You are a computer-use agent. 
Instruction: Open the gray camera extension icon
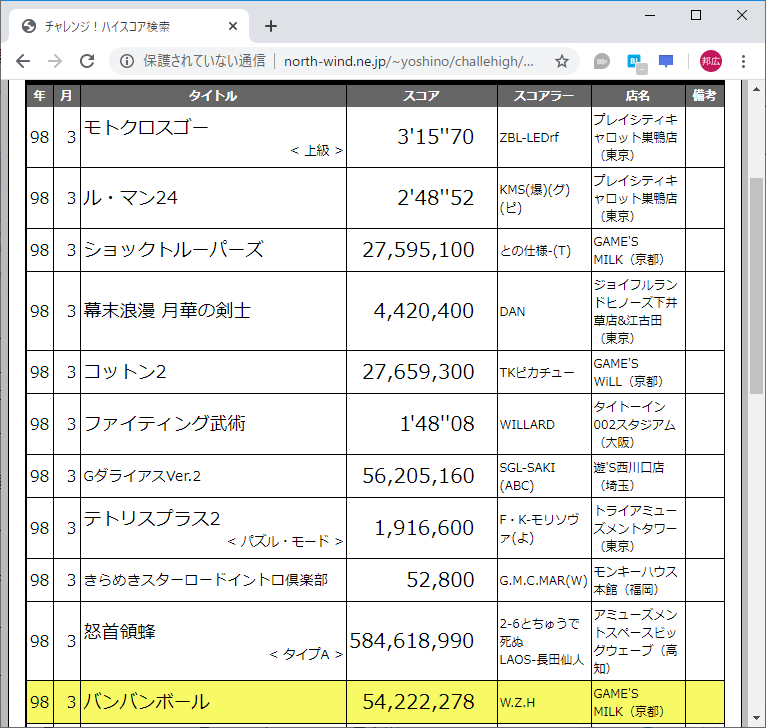pos(602,61)
